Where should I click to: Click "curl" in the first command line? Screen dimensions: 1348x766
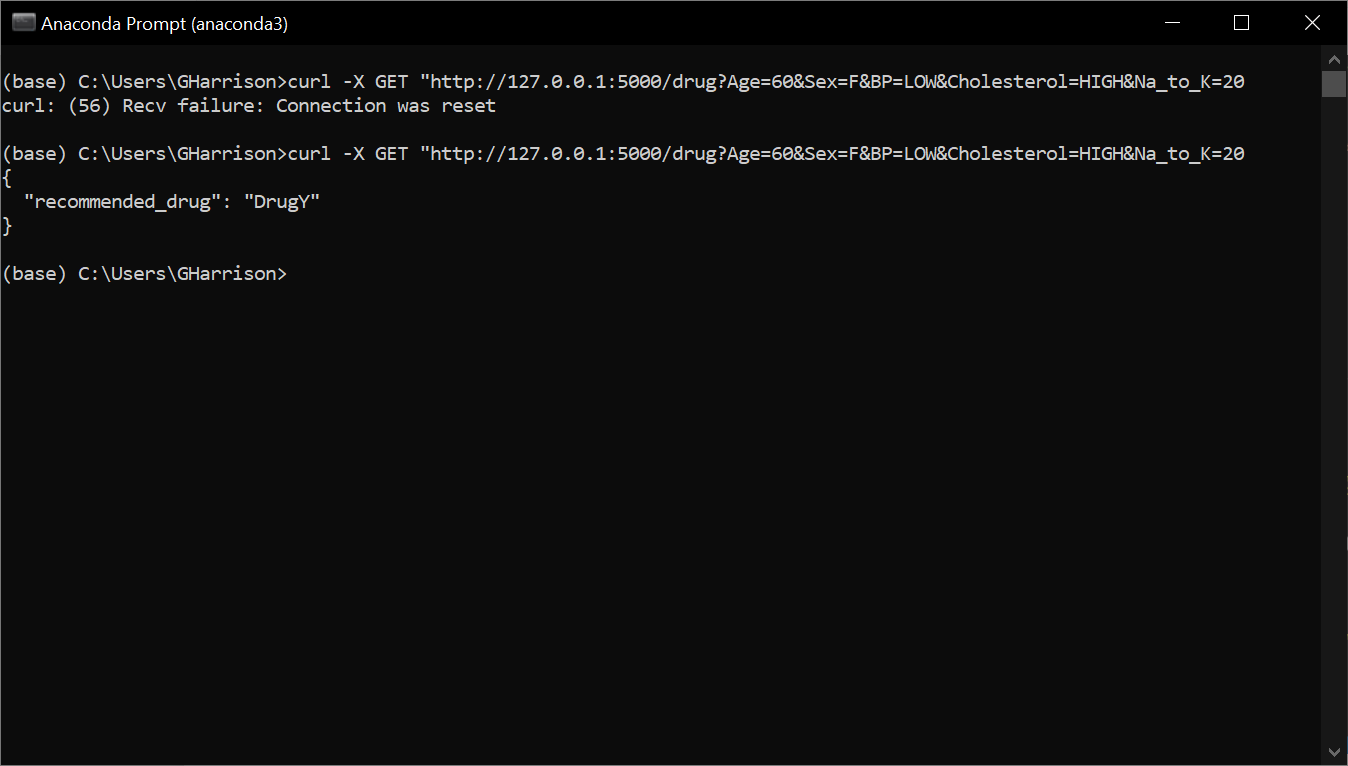(309, 82)
